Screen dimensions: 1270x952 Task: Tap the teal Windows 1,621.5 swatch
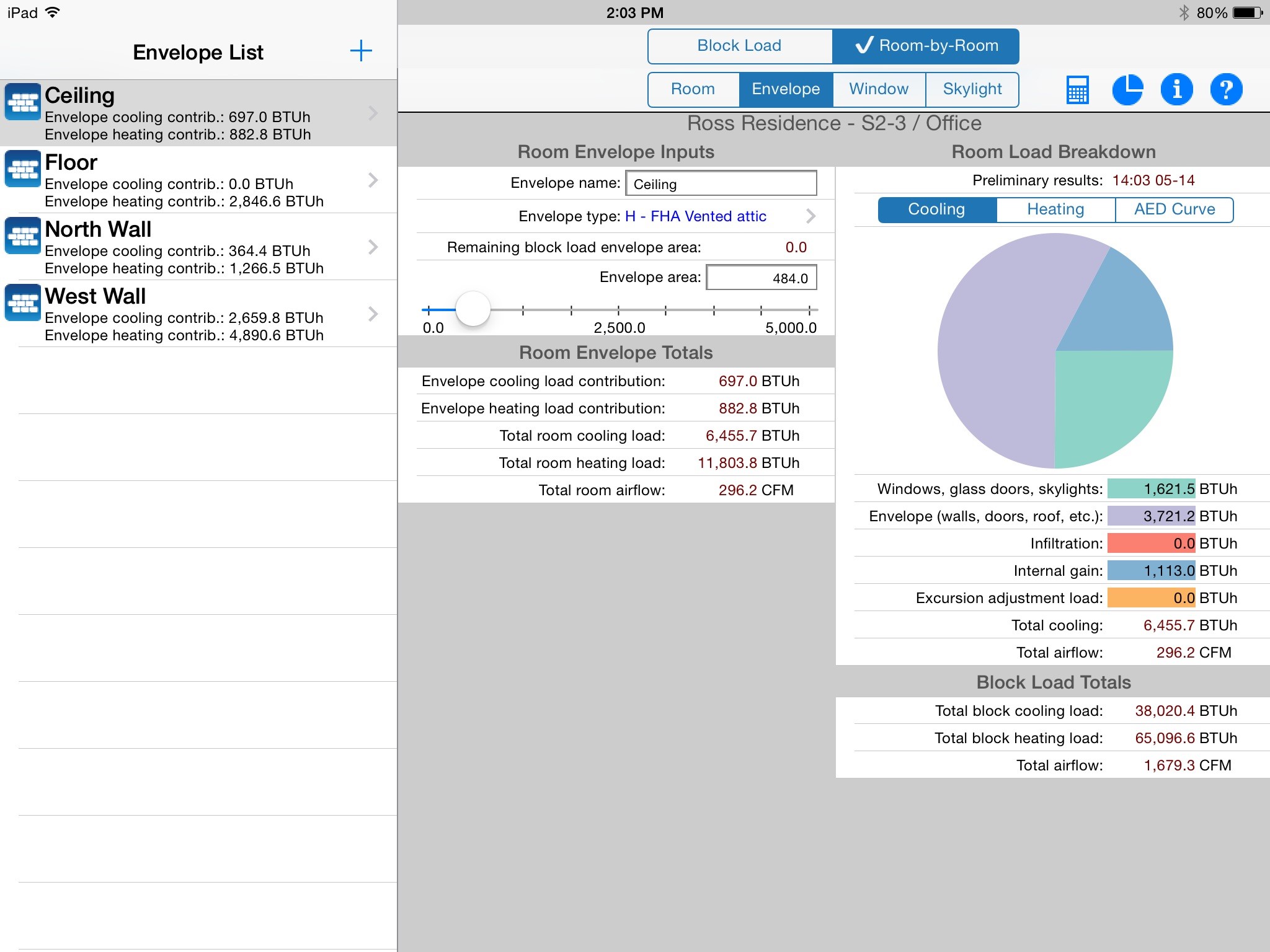[x=1152, y=489]
